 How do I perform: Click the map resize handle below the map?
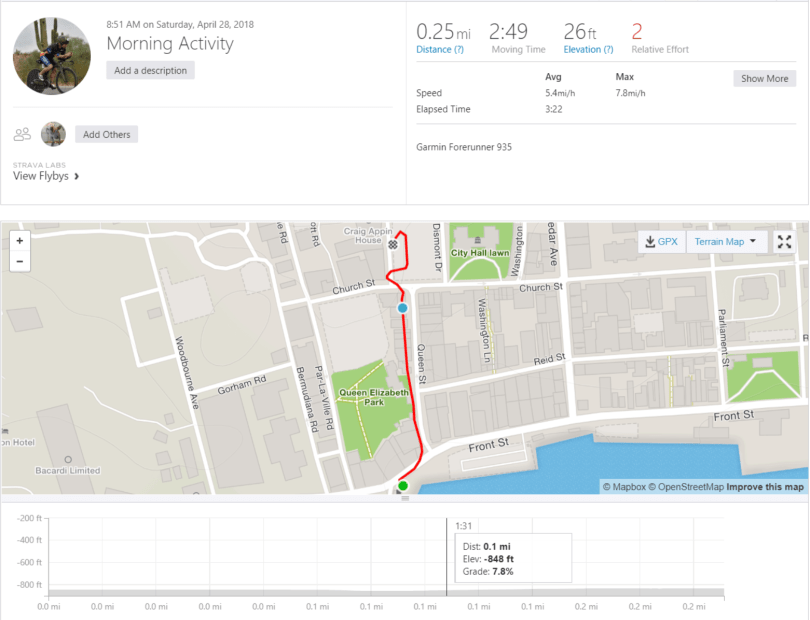point(405,498)
